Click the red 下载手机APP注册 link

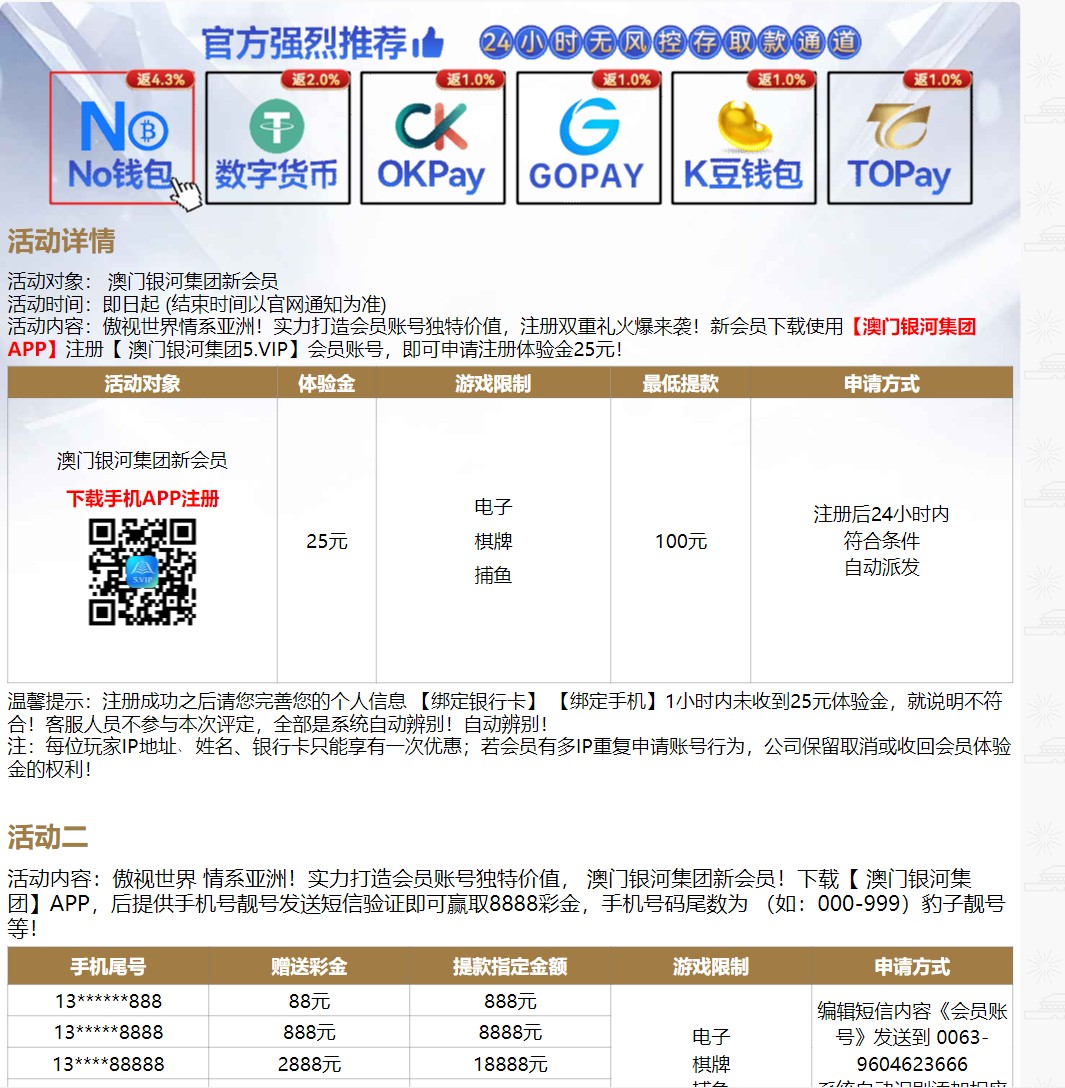coord(142,498)
